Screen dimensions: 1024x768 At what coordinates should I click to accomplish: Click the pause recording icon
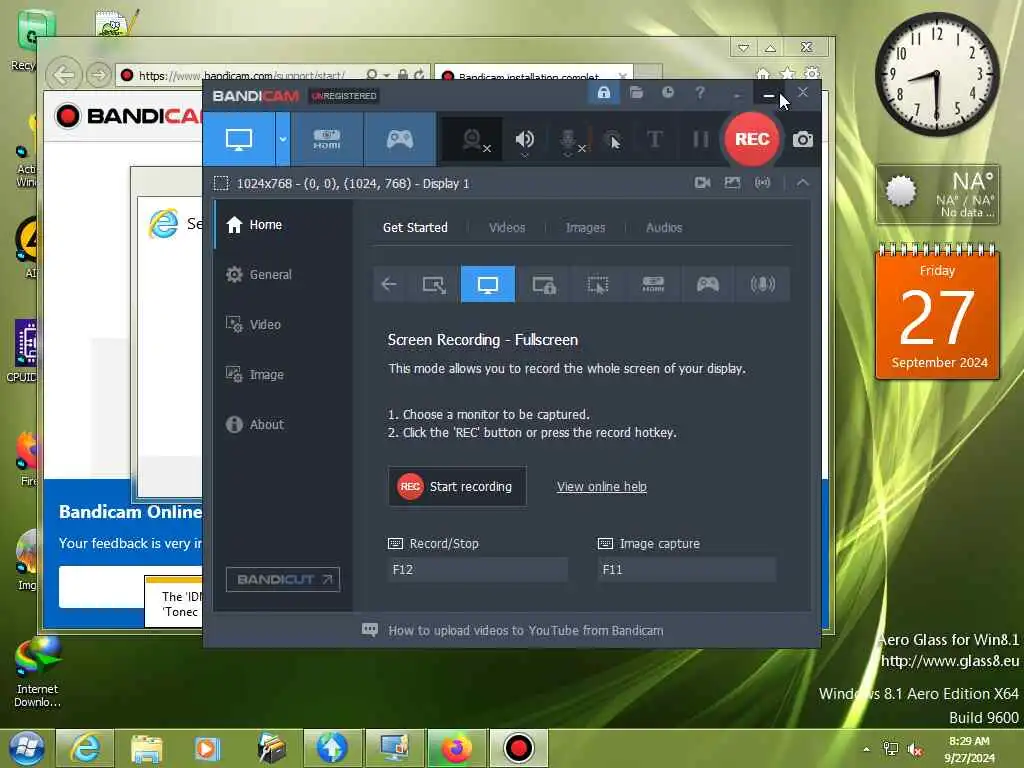pyautogui.click(x=701, y=139)
